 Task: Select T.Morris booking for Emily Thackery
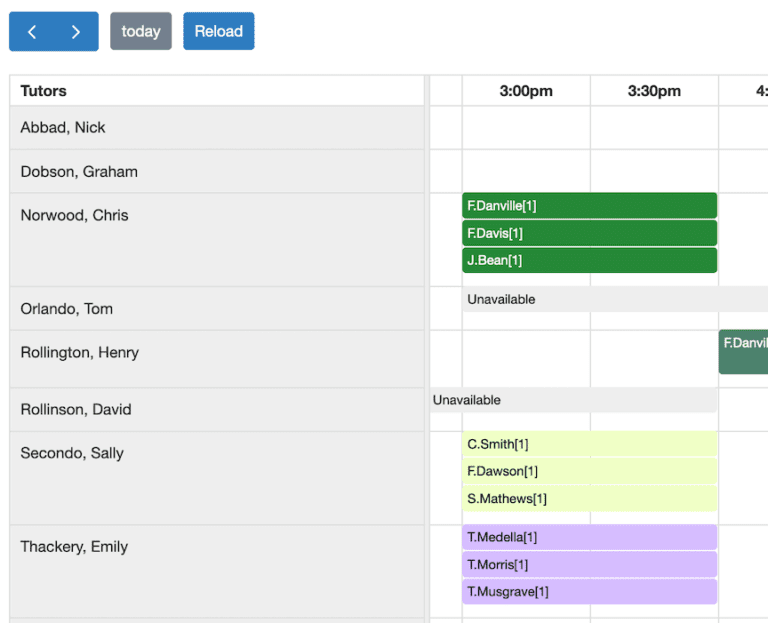(589, 565)
